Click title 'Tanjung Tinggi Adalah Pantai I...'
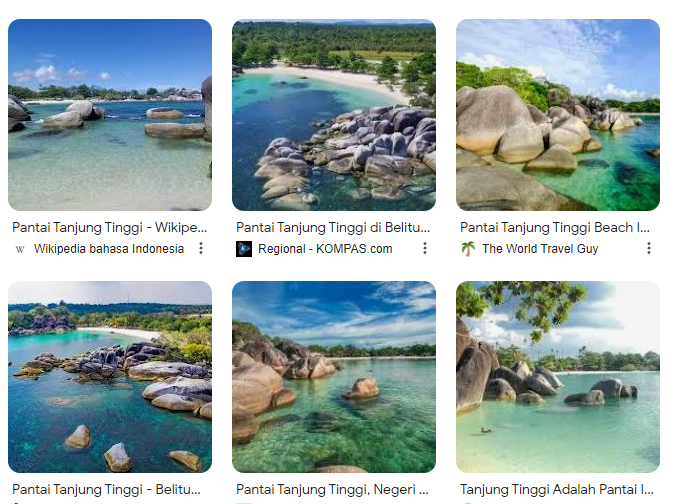The width and height of the screenshot is (692, 504). pyautogui.click(x=557, y=489)
